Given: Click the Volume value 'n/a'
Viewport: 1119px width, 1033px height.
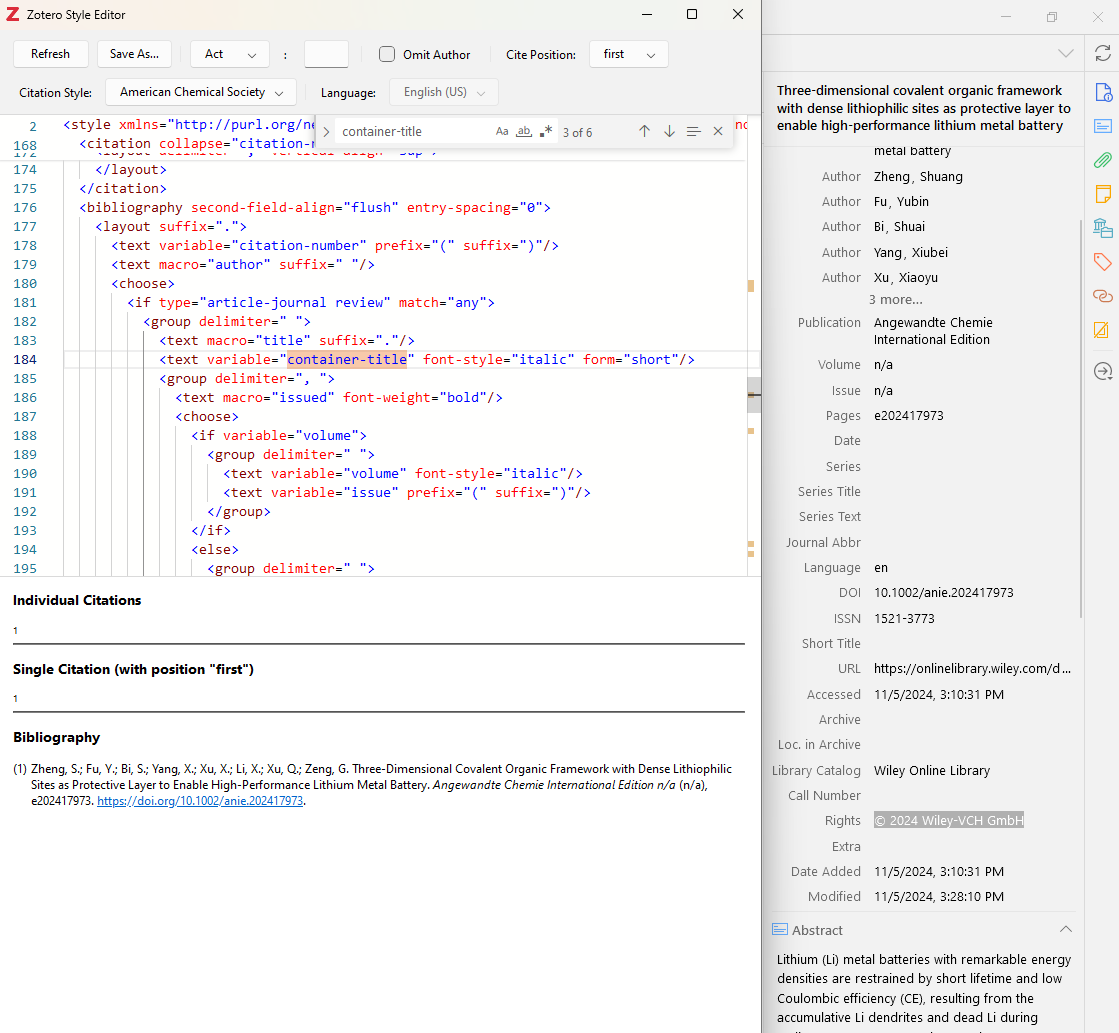Looking at the screenshot, I should [x=883, y=365].
